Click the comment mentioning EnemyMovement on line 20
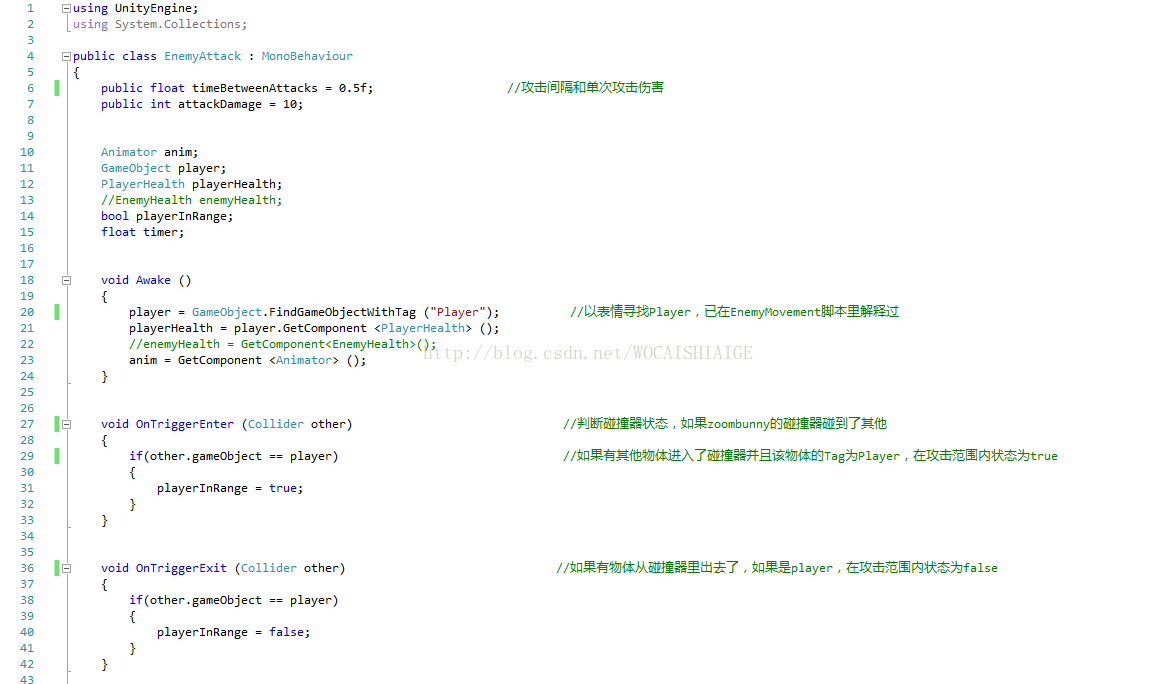The image size is (1156, 684). (734, 312)
